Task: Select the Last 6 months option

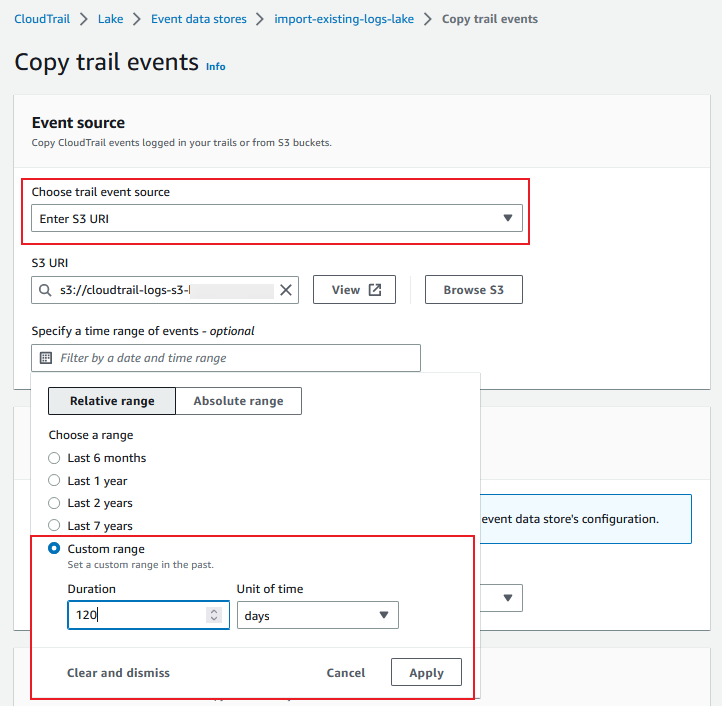Action: pyautogui.click(x=54, y=458)
